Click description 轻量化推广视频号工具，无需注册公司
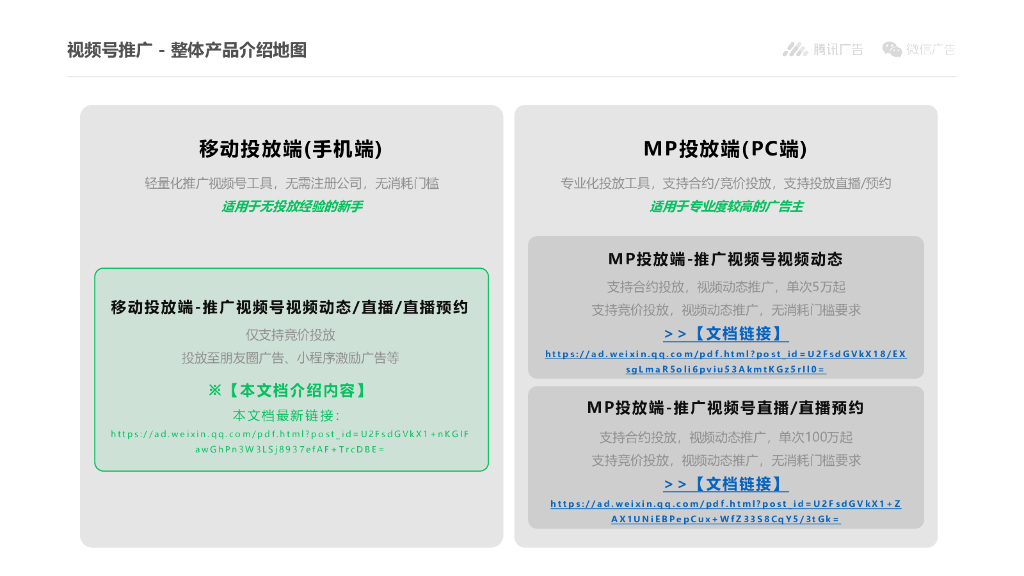Viewport: 1024px width, 576px height. [x=291, y=184]
